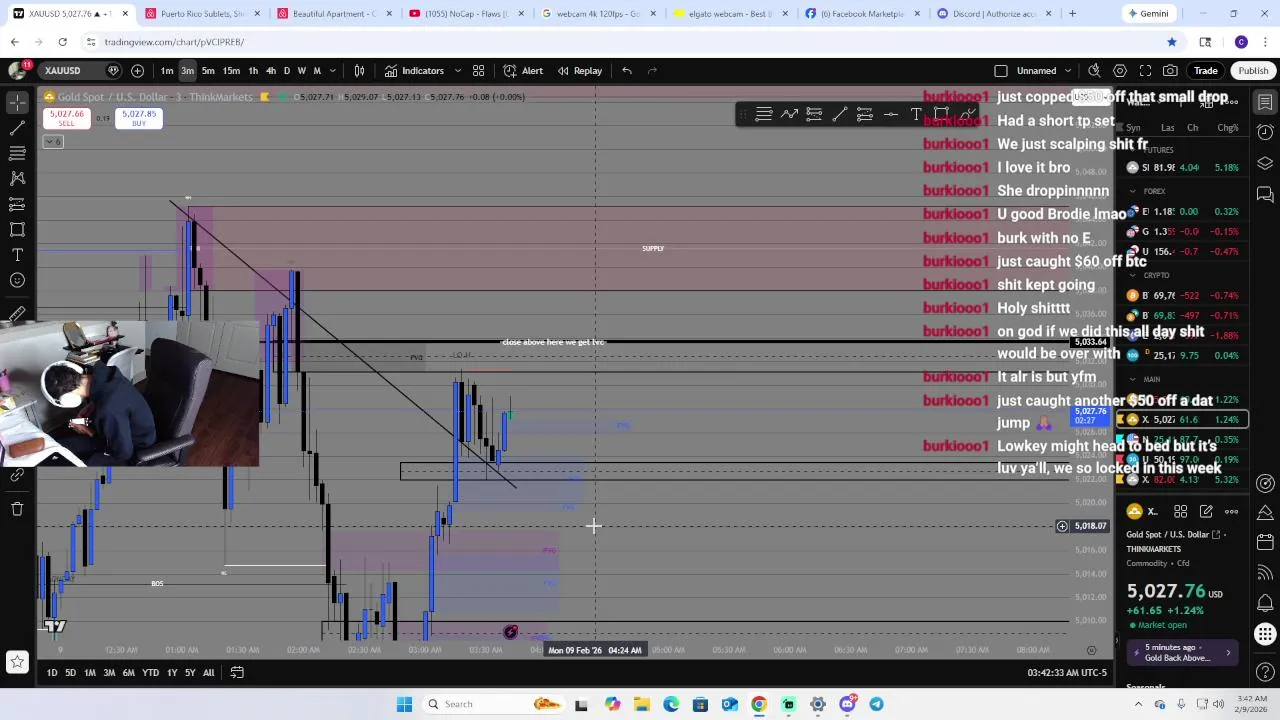Screen dimensions: 1280x720
Task: Expand the timeframe dropdown chevron
Action: [x=333, y=71]
